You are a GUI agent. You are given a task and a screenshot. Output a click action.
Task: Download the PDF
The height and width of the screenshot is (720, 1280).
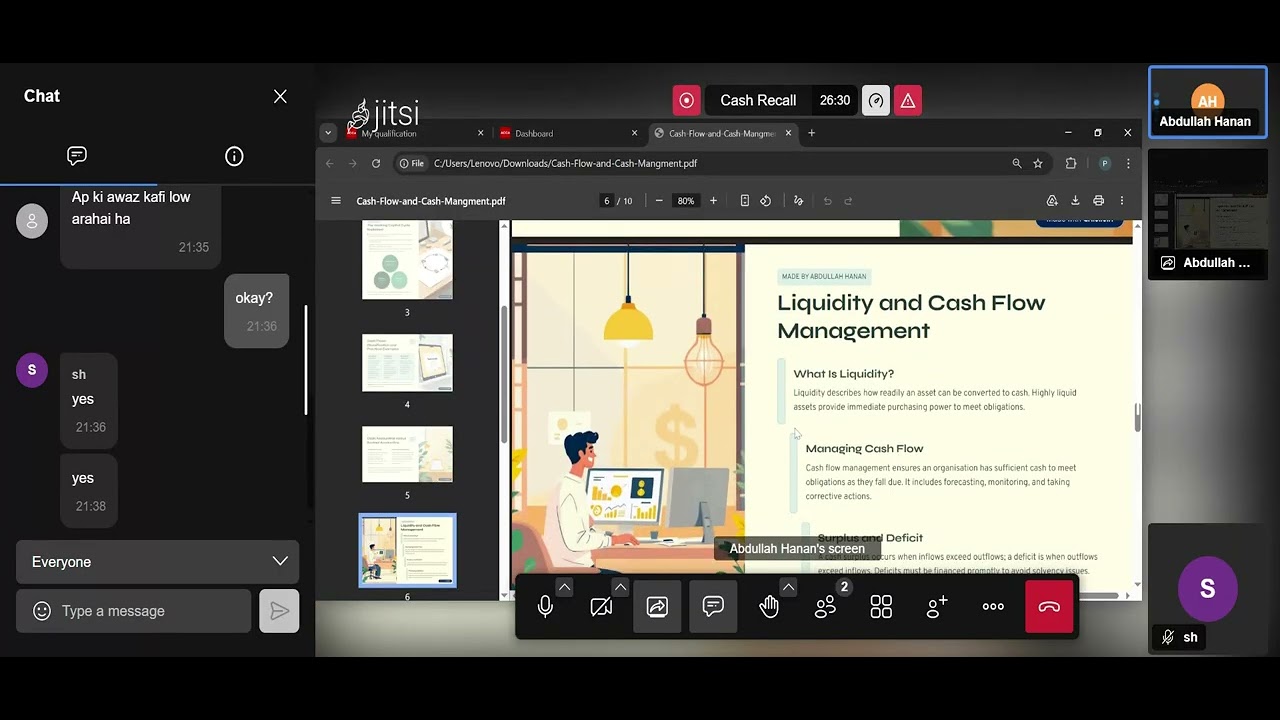tap(1075, 201)
